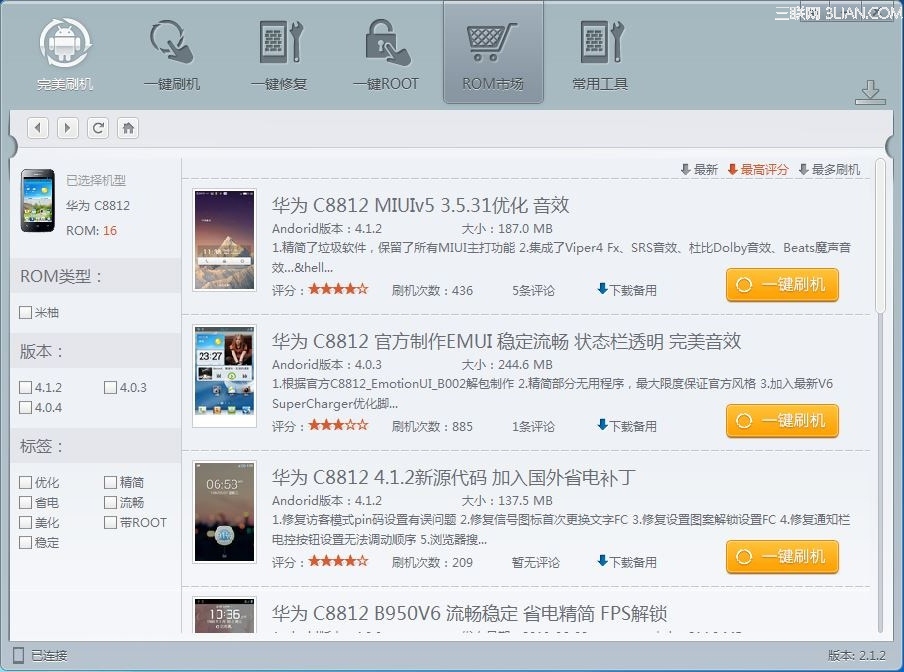Return to the ROM market home page

tap(128, 127)
